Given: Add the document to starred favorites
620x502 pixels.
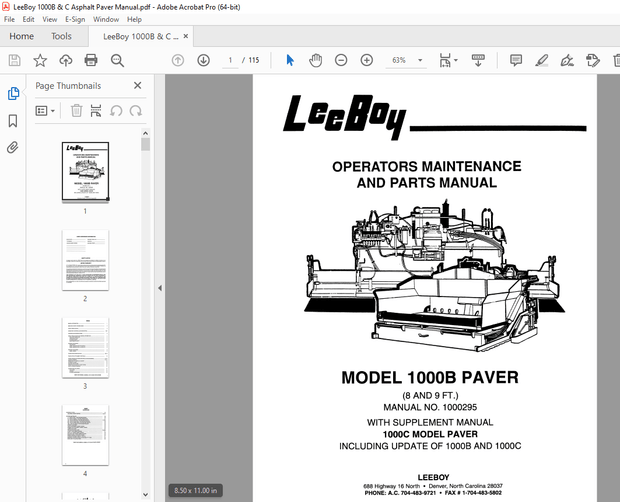Looking at the screenshot, I should pos(40,60).
